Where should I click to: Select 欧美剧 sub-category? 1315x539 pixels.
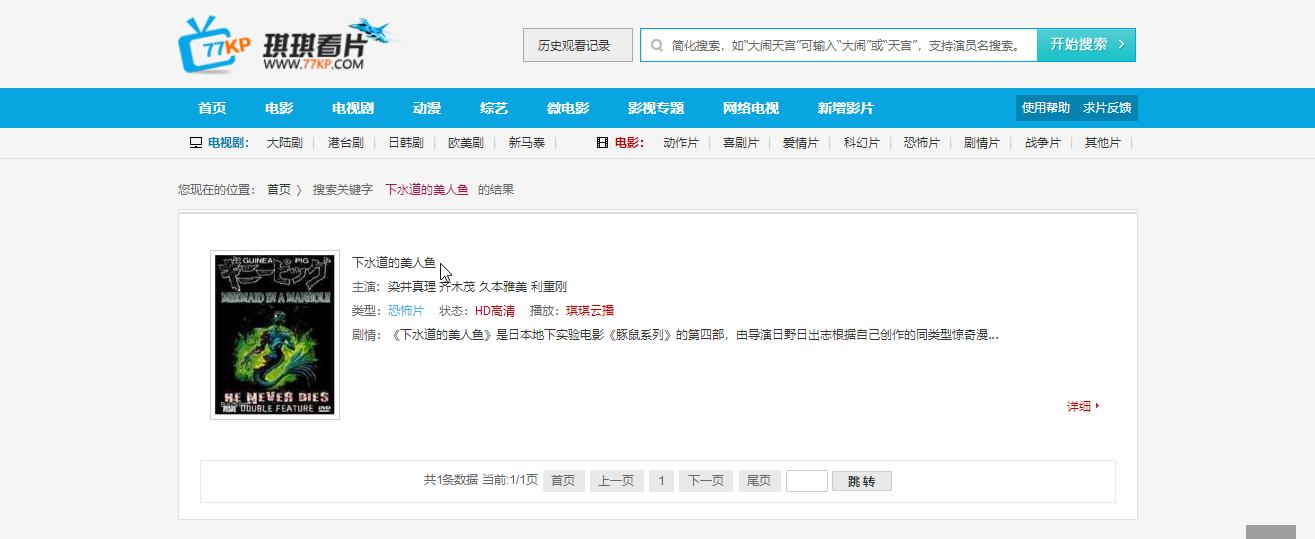point(466,143)
